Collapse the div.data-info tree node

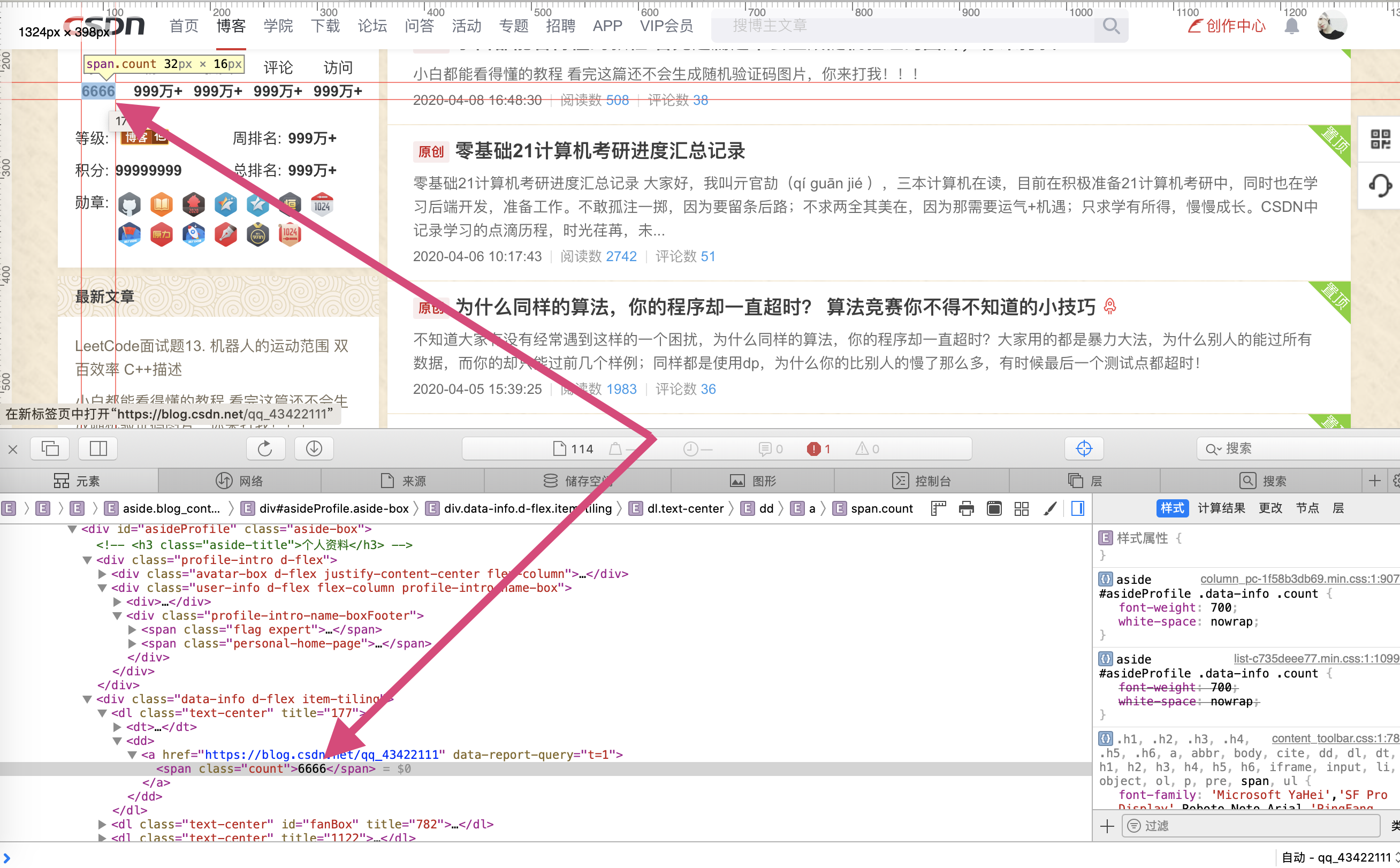click(87, 699)
